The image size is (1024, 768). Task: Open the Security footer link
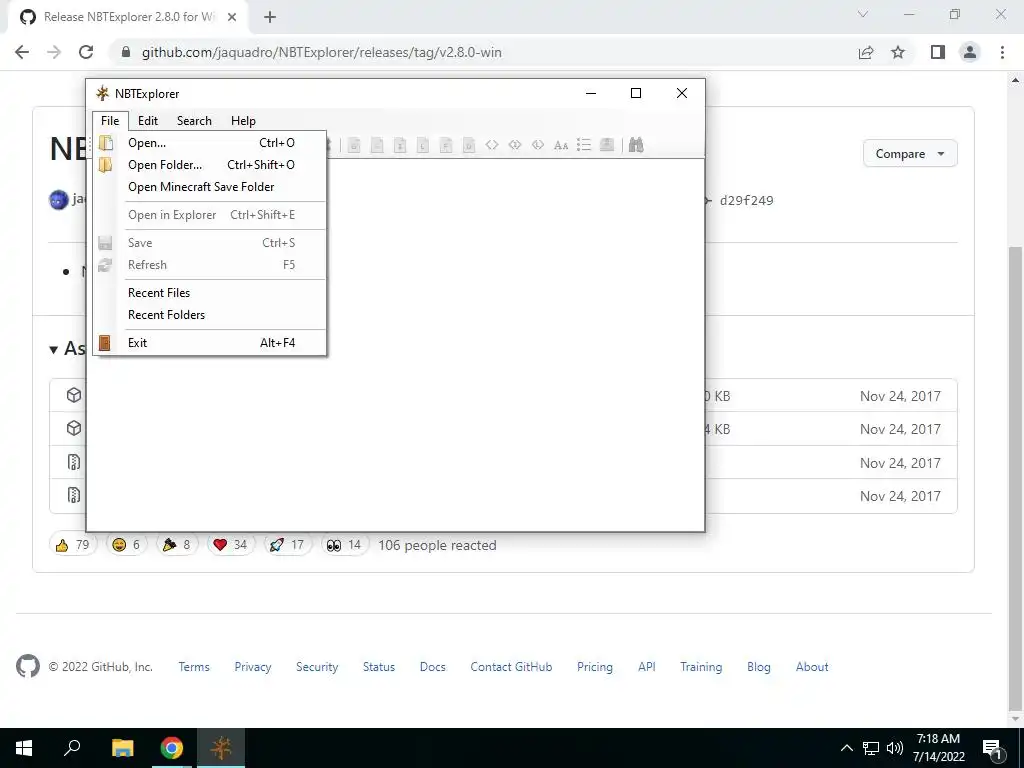(x=317, y=667)
